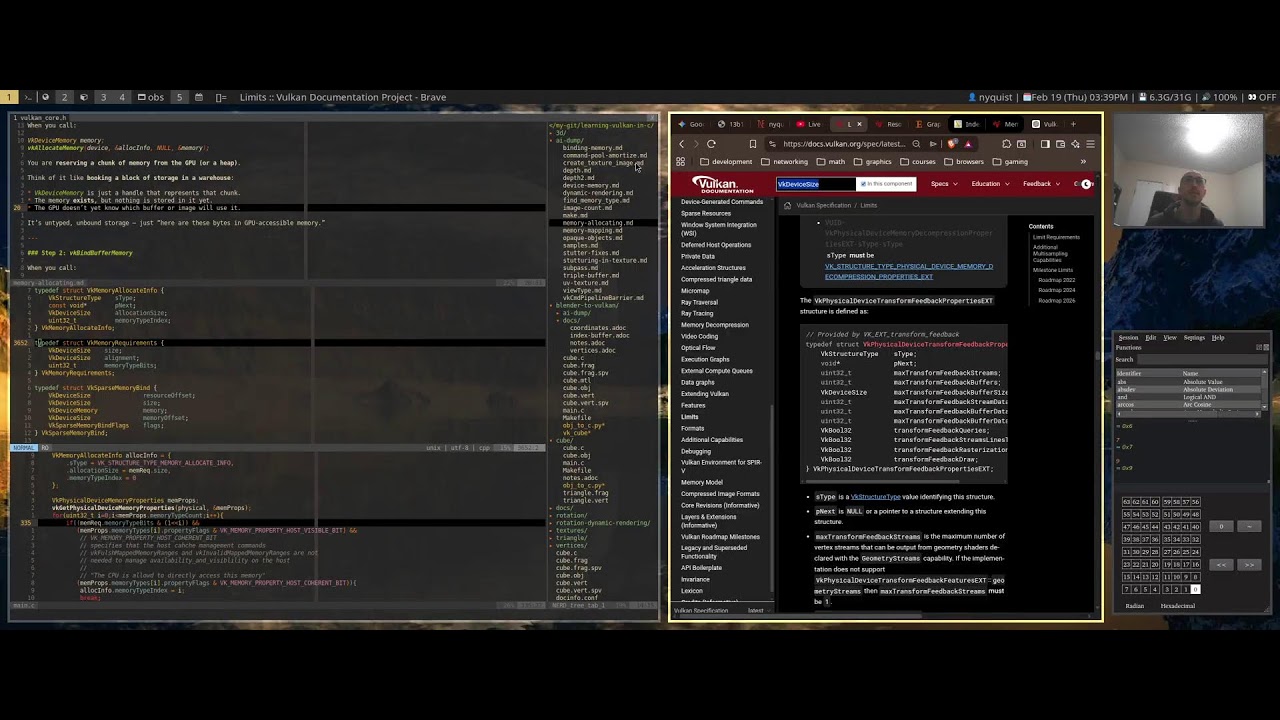Open the Brave Shields lion icon
This screenshot has width=1280, height=720.
pos(952,144)
